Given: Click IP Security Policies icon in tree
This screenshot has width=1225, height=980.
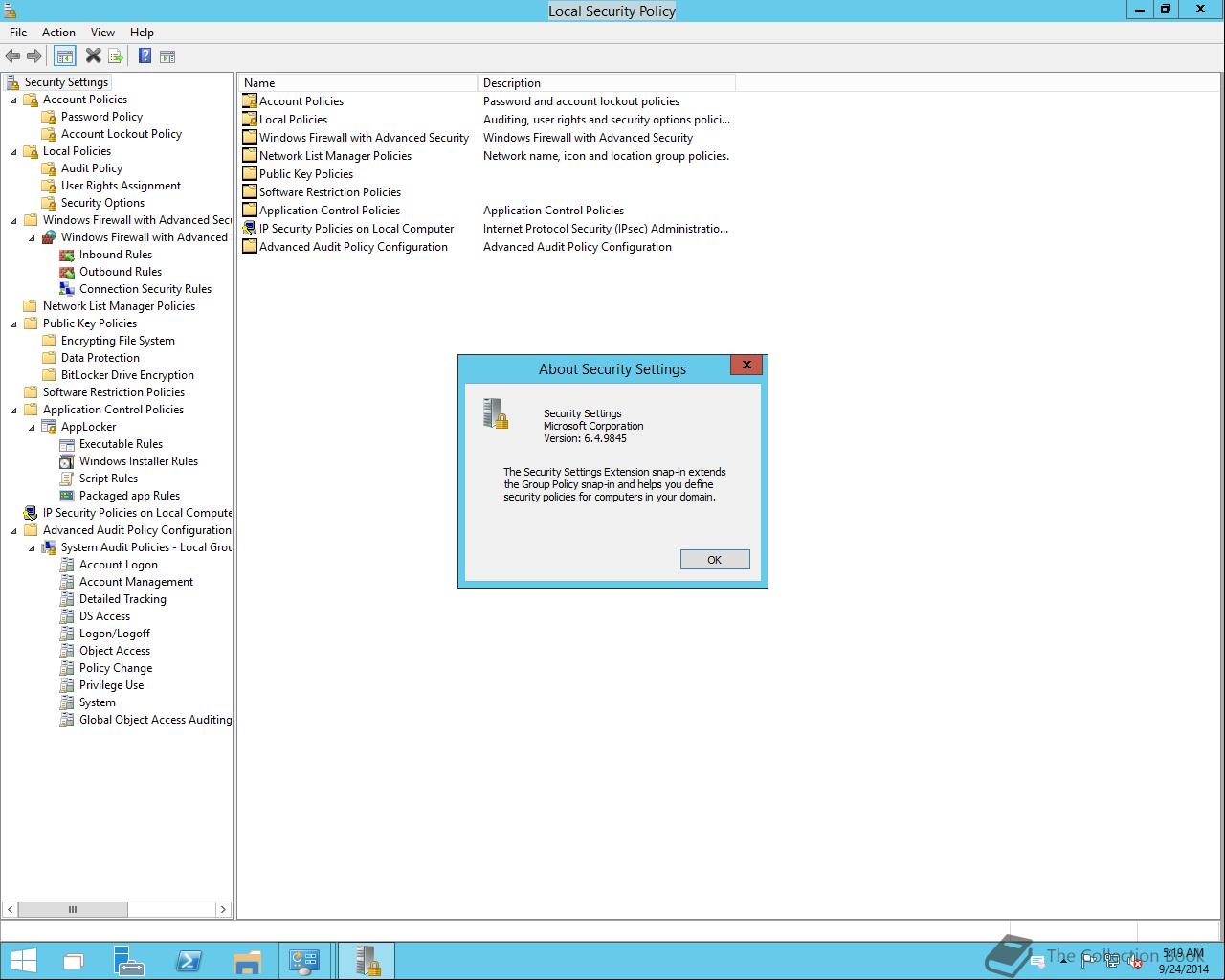Looking at the screenshot, I should tap(31, 513).
